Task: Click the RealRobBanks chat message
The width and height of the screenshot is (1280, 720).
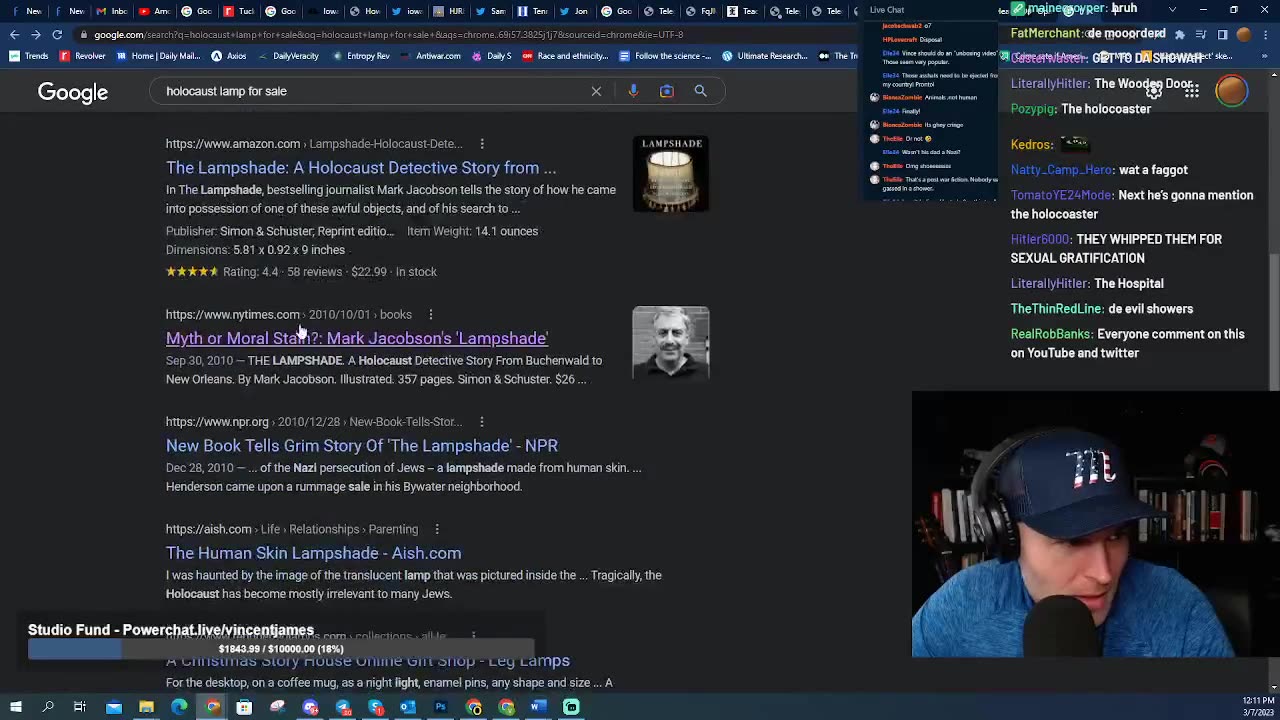Action: [1128, 343]
